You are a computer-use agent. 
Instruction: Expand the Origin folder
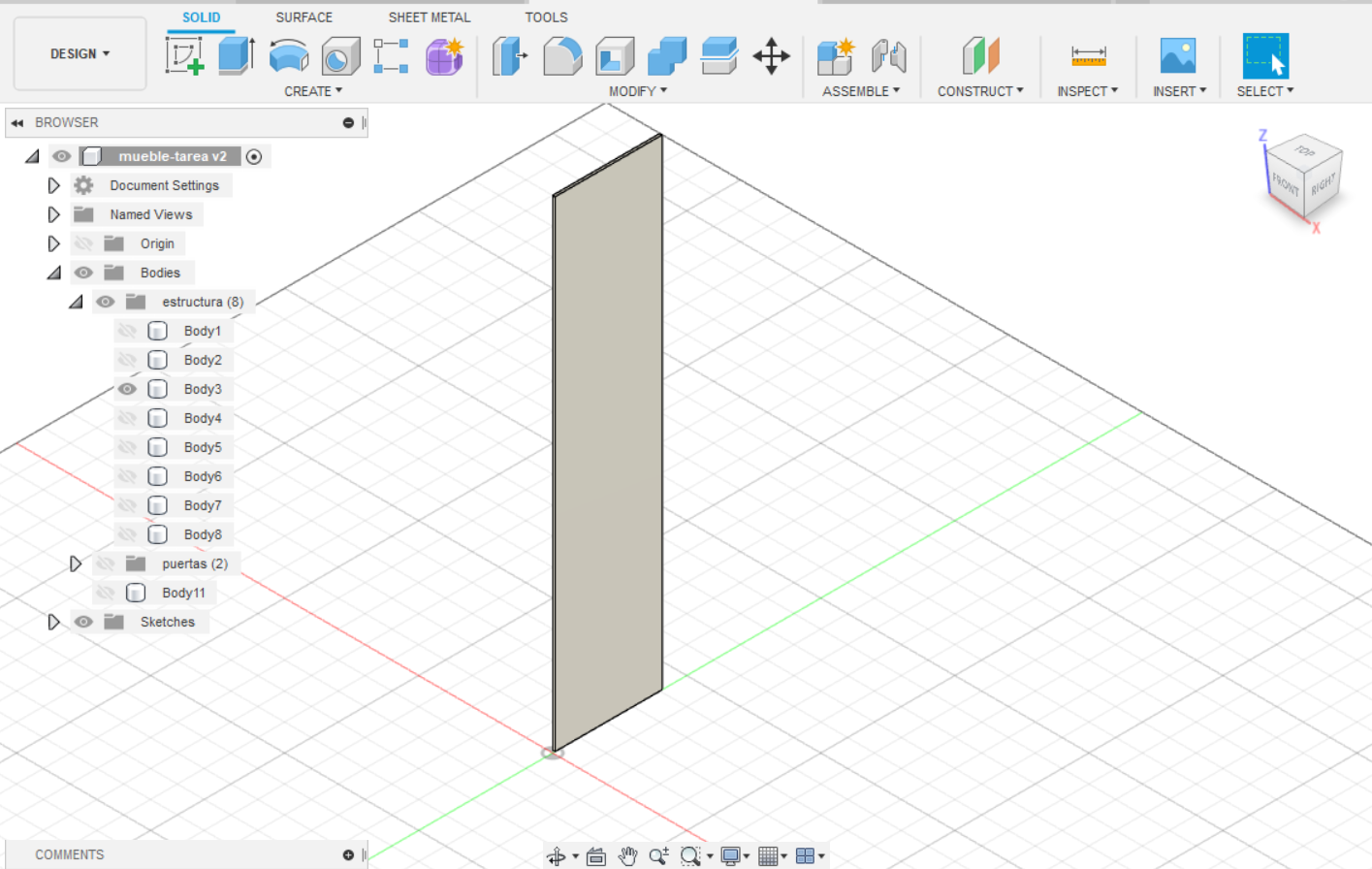coord(54,243)
